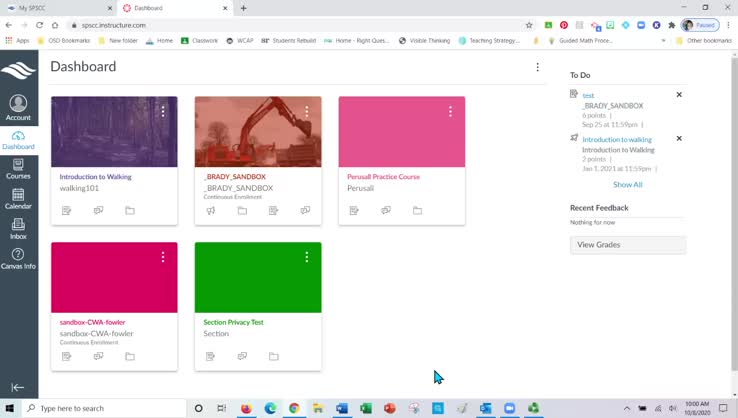Image resolution: width=738 pixels, height=418 pixels.
Task: Open Dashboard options menu (three dots)
Action: (537, 67)
